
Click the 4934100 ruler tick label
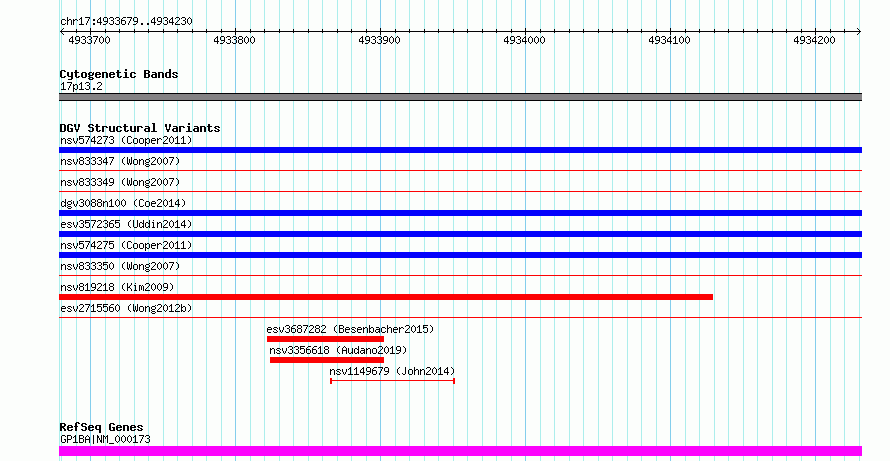tap(669, 40)
